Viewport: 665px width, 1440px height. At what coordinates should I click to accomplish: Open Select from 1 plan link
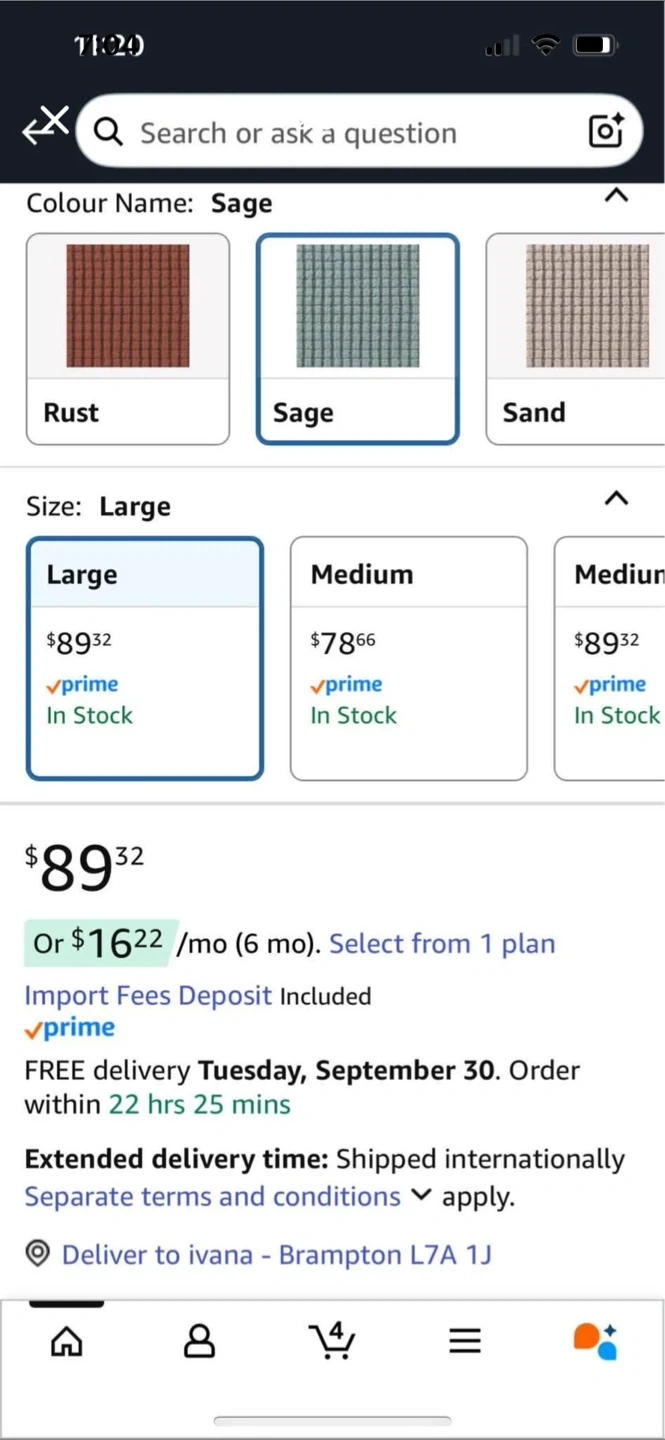coord(442,944)
